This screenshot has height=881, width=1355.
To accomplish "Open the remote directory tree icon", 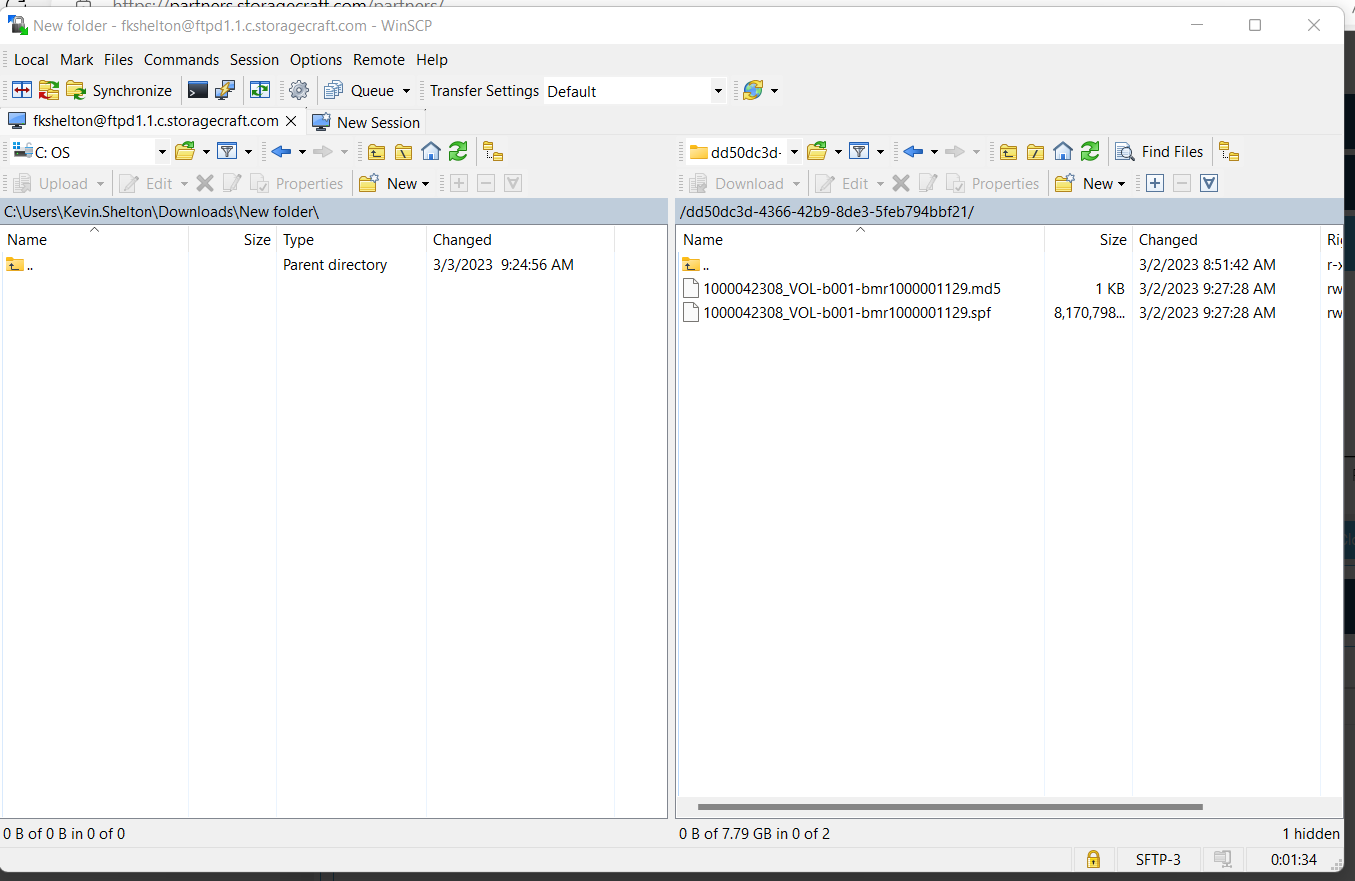I will tap(1035, 151).
